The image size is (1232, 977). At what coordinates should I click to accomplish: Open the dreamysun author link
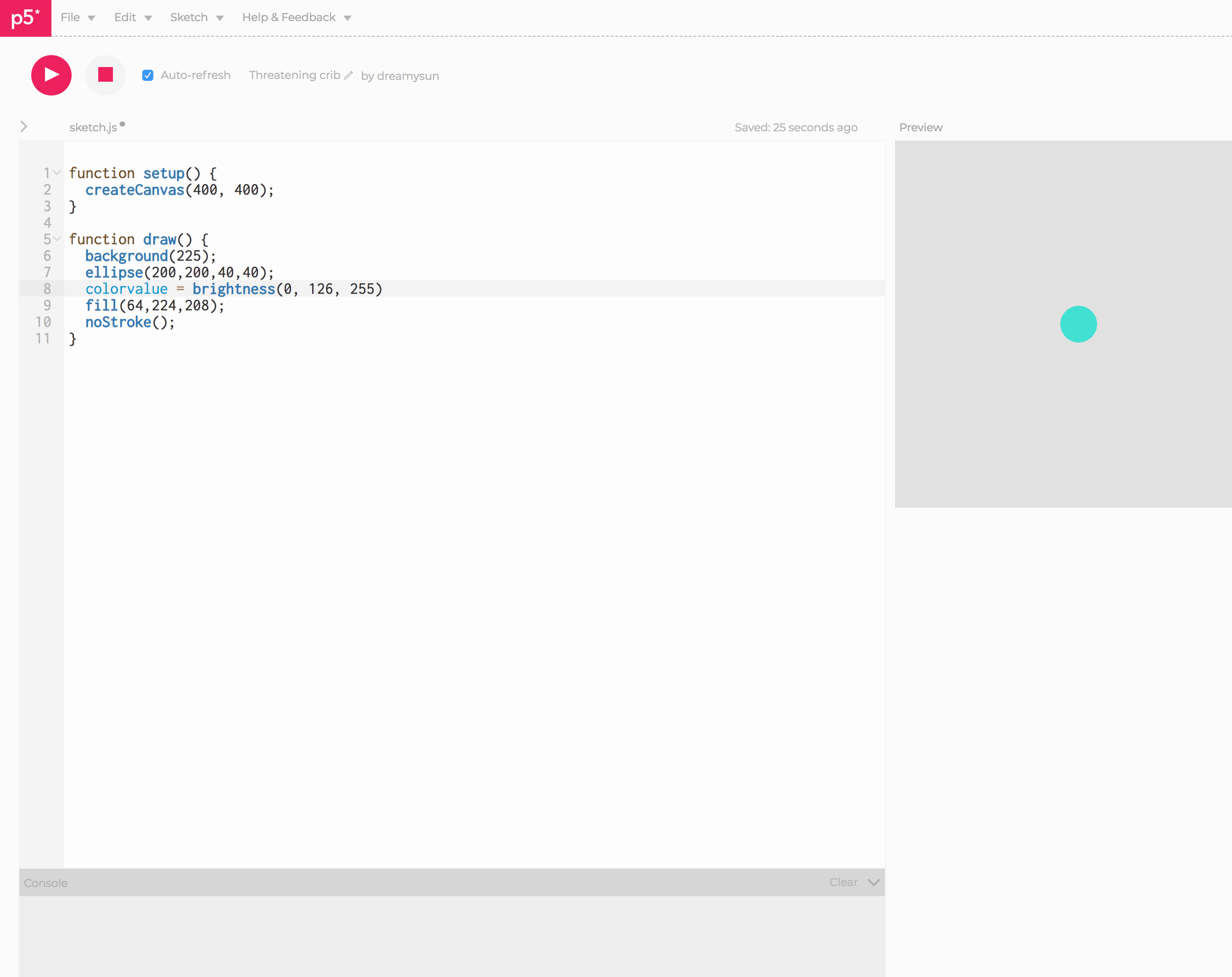pos(408,76)
